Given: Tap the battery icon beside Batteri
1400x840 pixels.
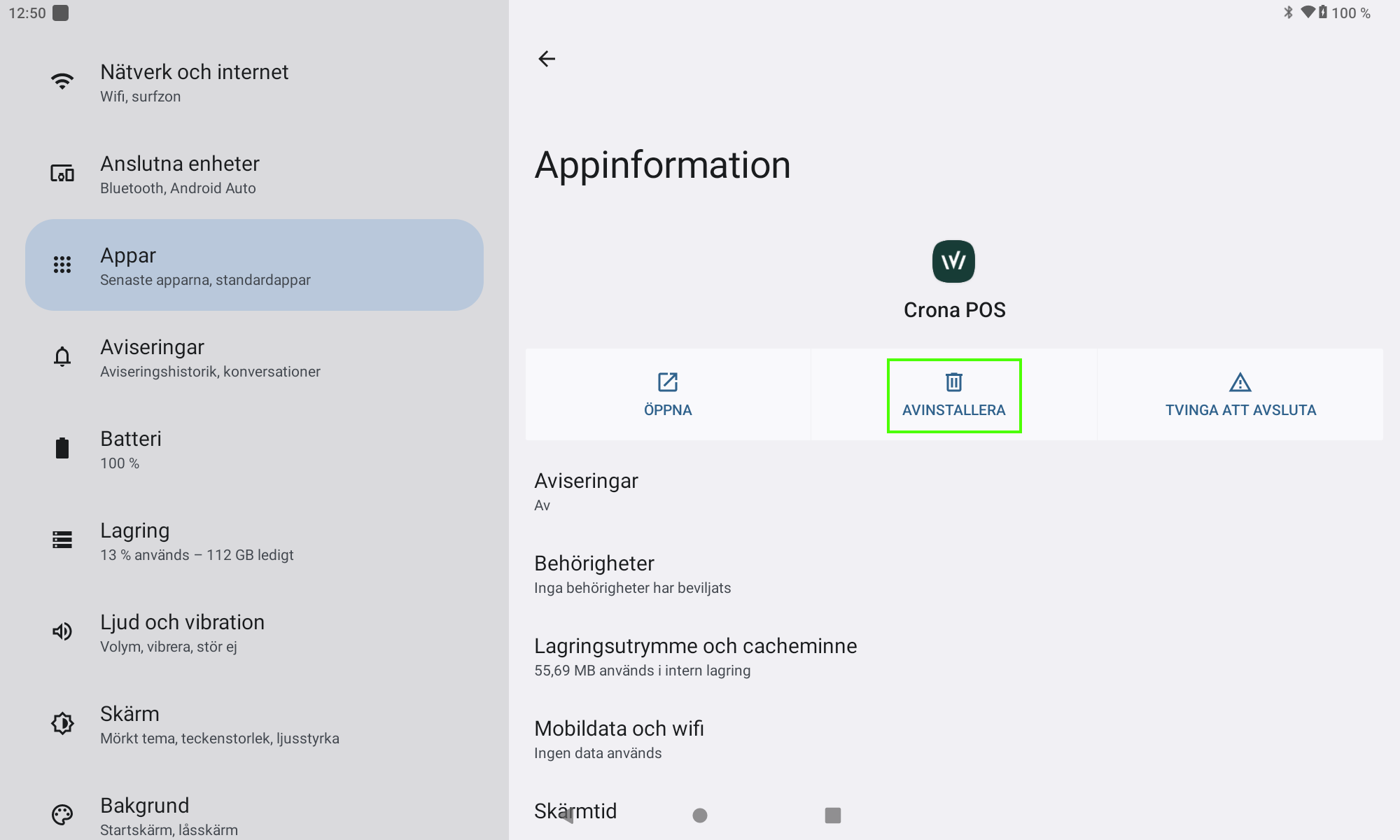Looking at the screenshot, I should point(62,449).
